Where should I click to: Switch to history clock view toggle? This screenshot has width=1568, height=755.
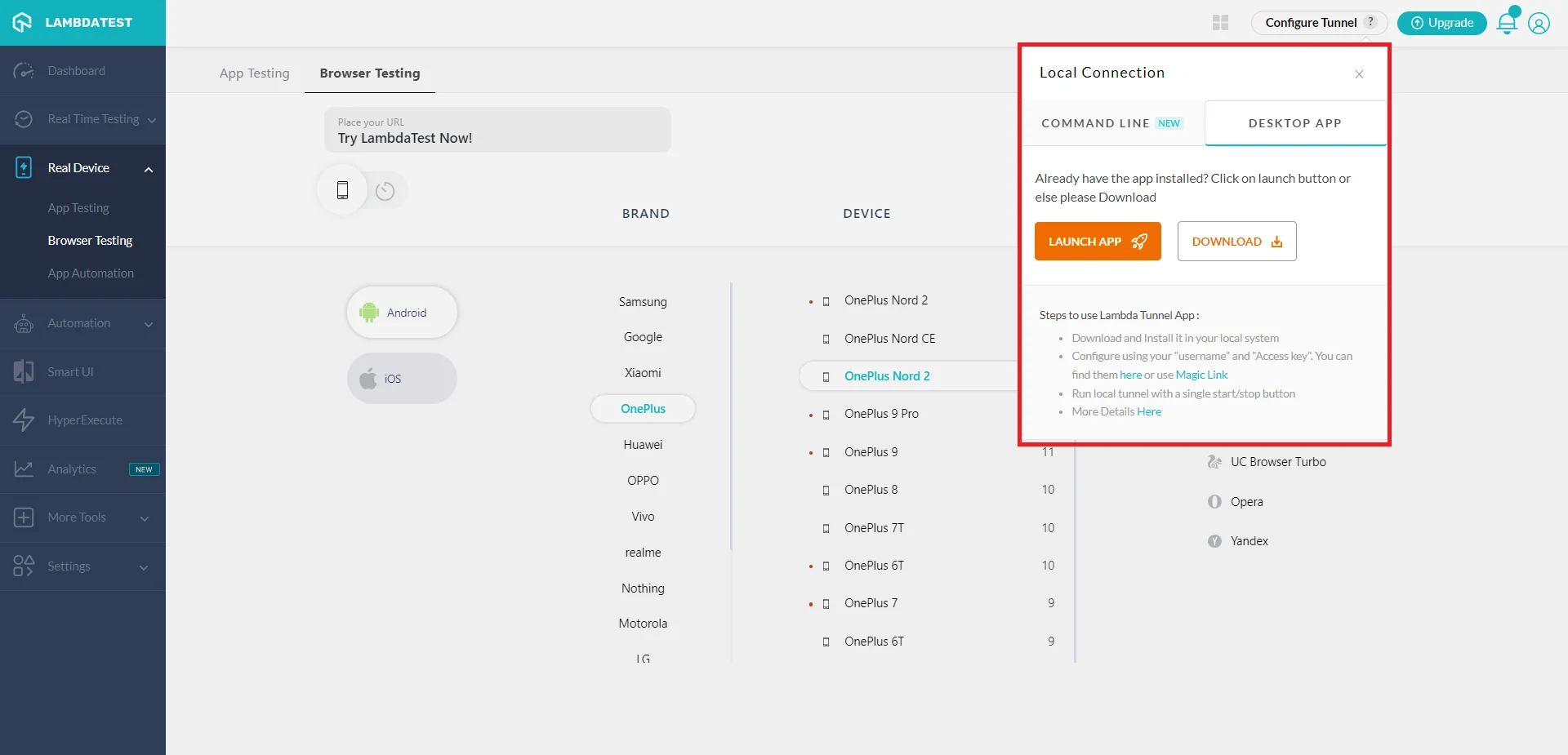pos(385,191)
